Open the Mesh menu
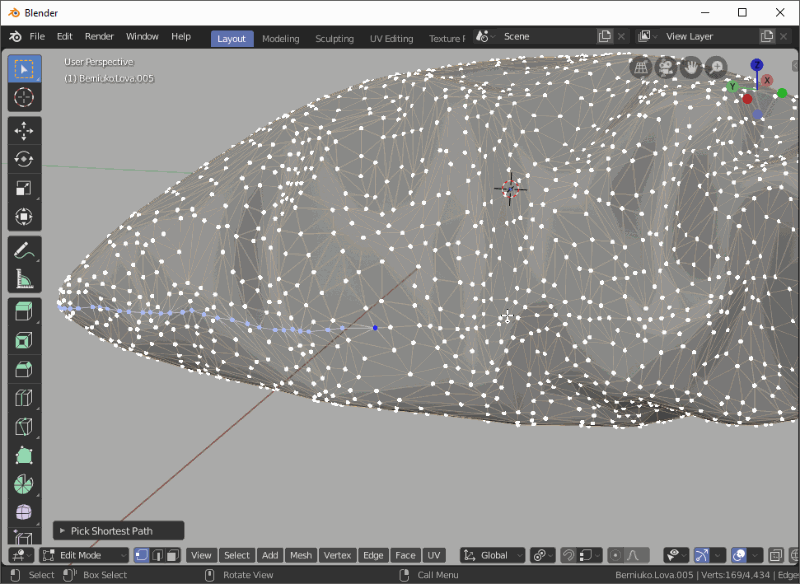The image size is (800, 584). point(300,554)
